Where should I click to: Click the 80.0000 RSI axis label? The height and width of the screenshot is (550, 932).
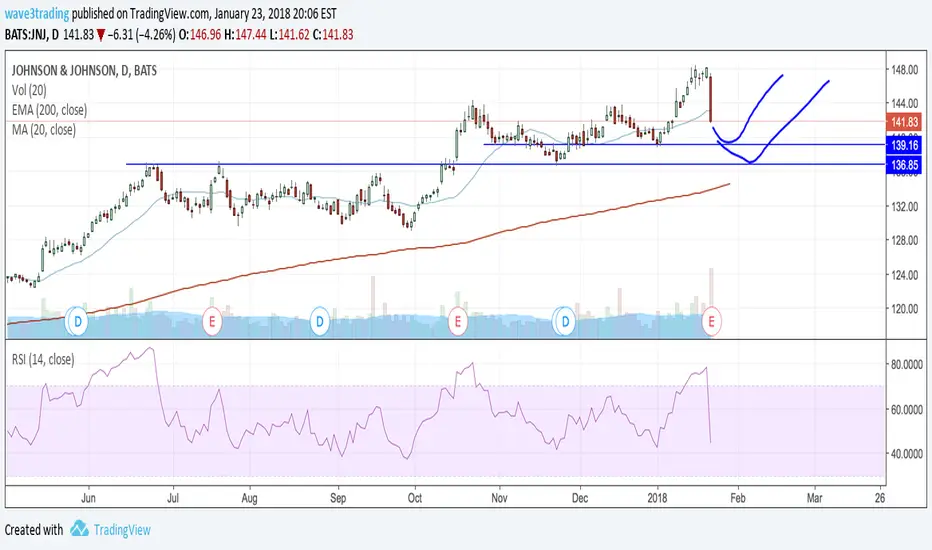pos(907,364)
